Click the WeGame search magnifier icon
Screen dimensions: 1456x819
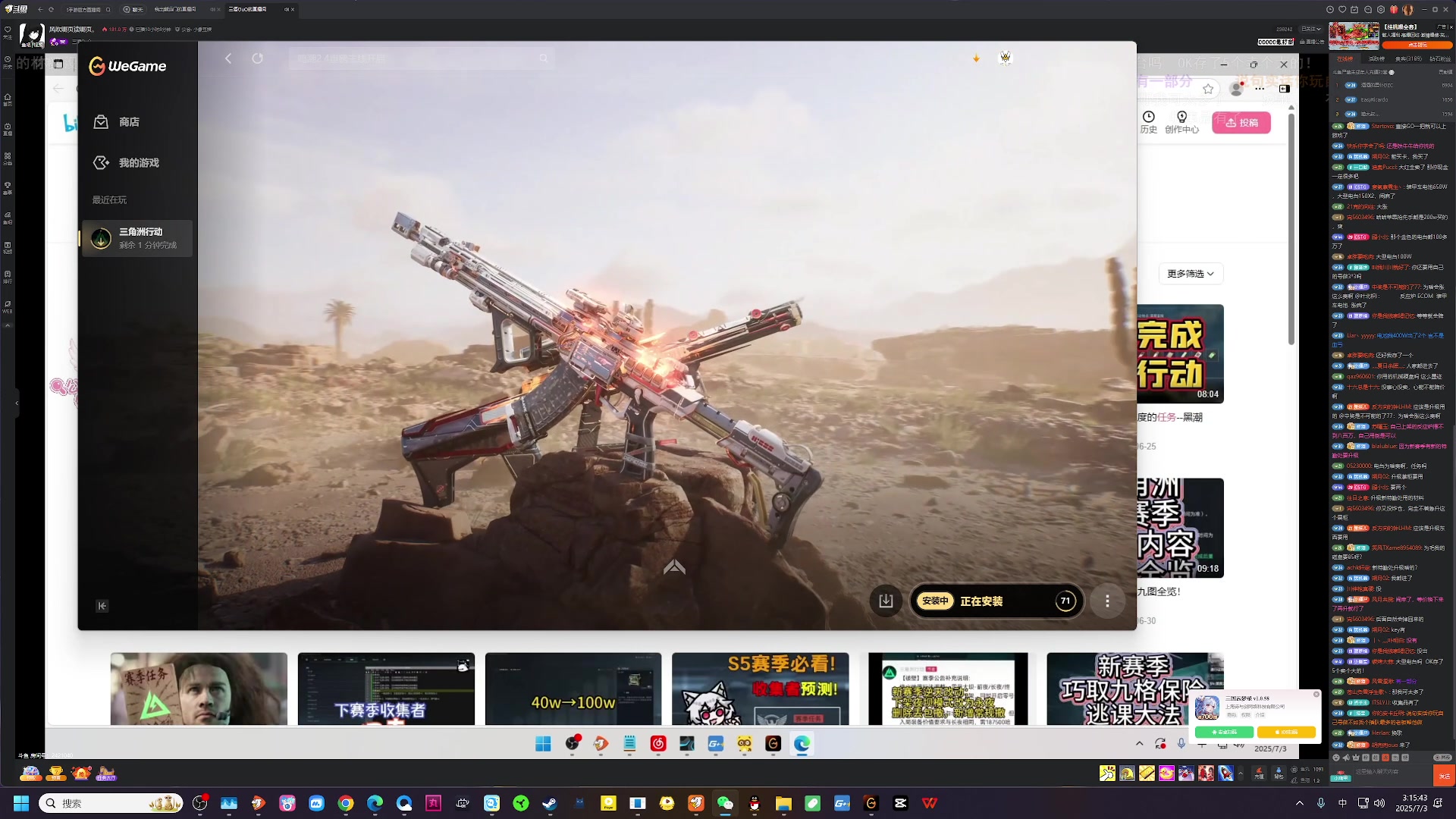pyautogui.click(x=544, y=58)
